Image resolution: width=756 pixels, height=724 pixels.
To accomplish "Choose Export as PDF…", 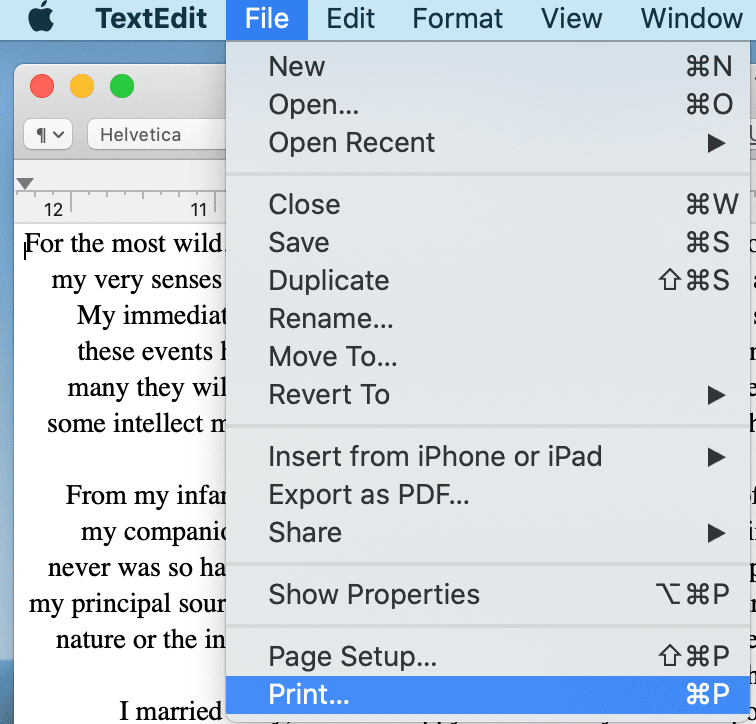I will click(x=487, y=495).
